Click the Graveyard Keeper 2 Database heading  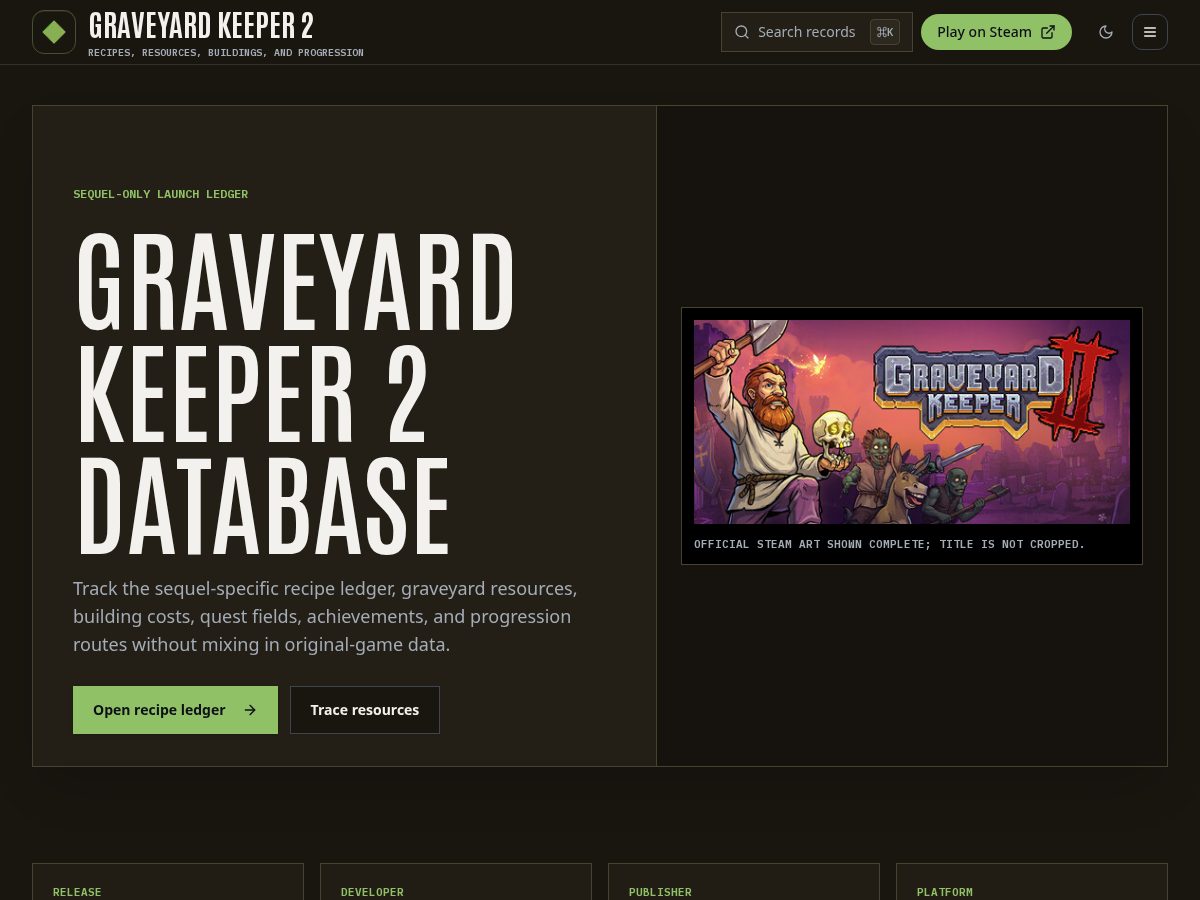pos(296,392)
